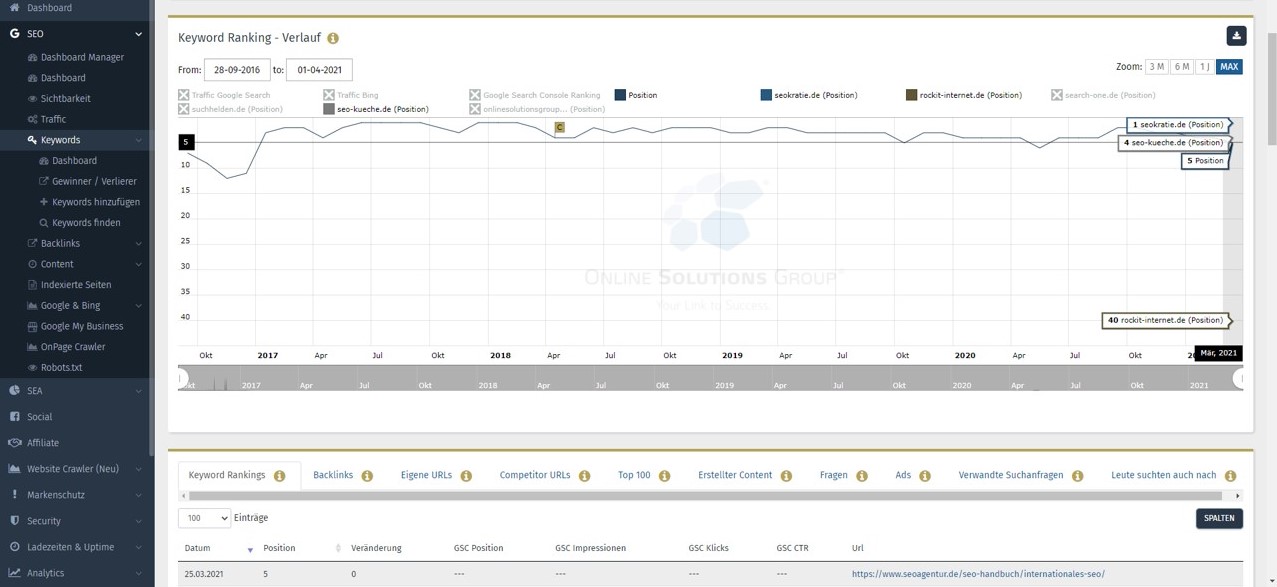Screen dimensions: 1277x587
Task: Click the info icon beside the Backlinks tab
Action: (x=367, y=476)
